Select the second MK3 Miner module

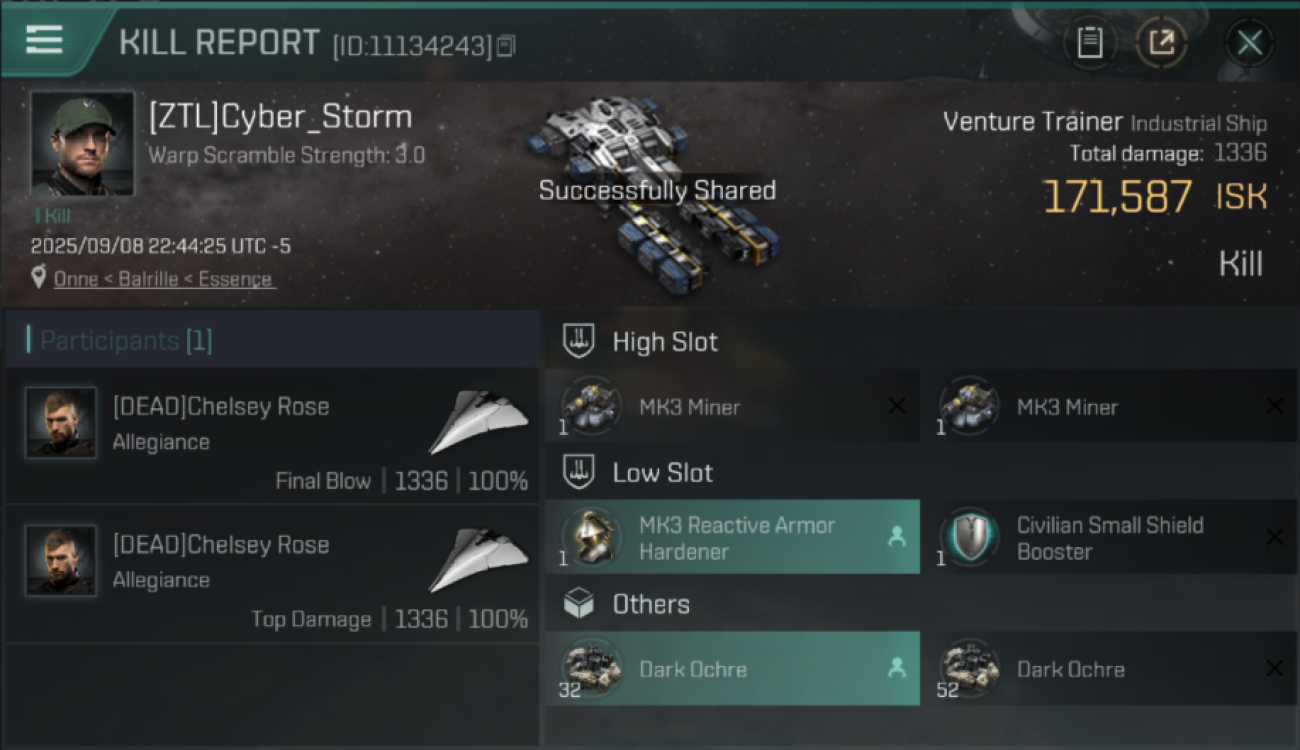pos(1109,406)
